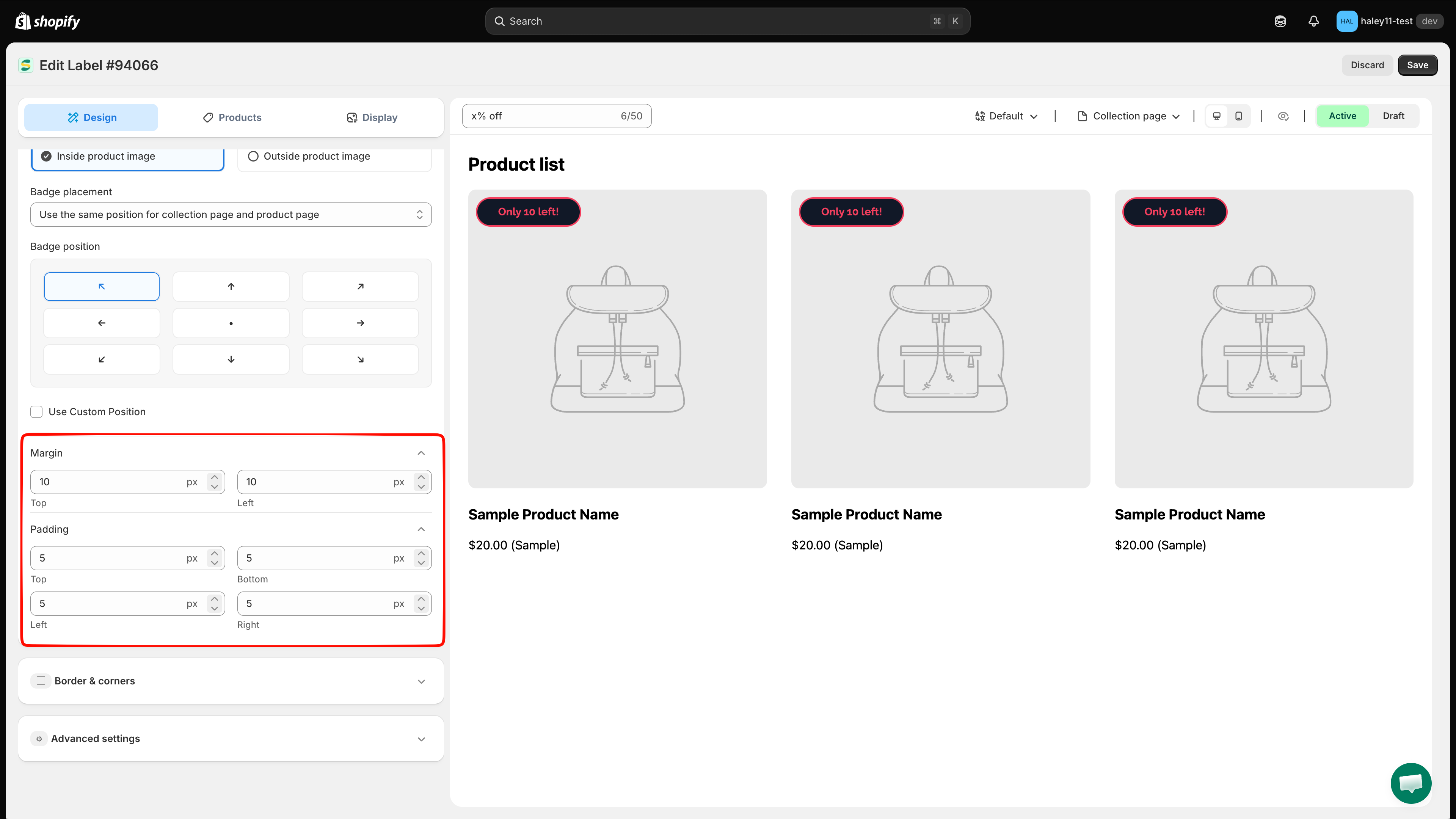Click the app logo beside Edit Label
Image resolution: width=1456 pixels, height=819 pixels.
(x=25, y=66)
